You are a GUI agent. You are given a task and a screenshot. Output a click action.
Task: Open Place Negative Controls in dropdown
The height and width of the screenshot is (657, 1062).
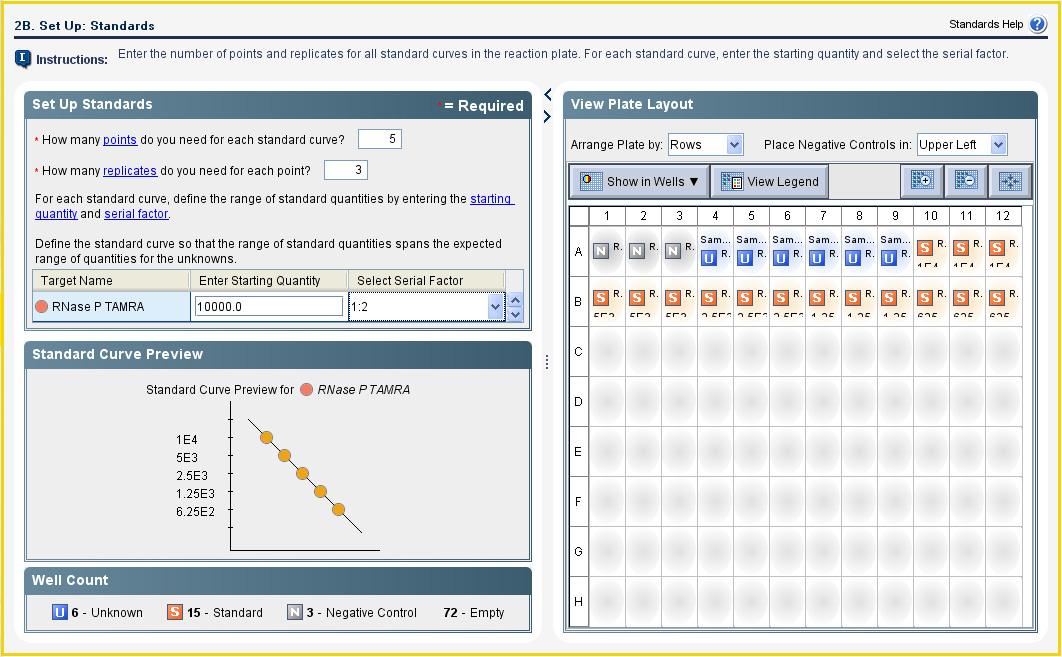961,145
